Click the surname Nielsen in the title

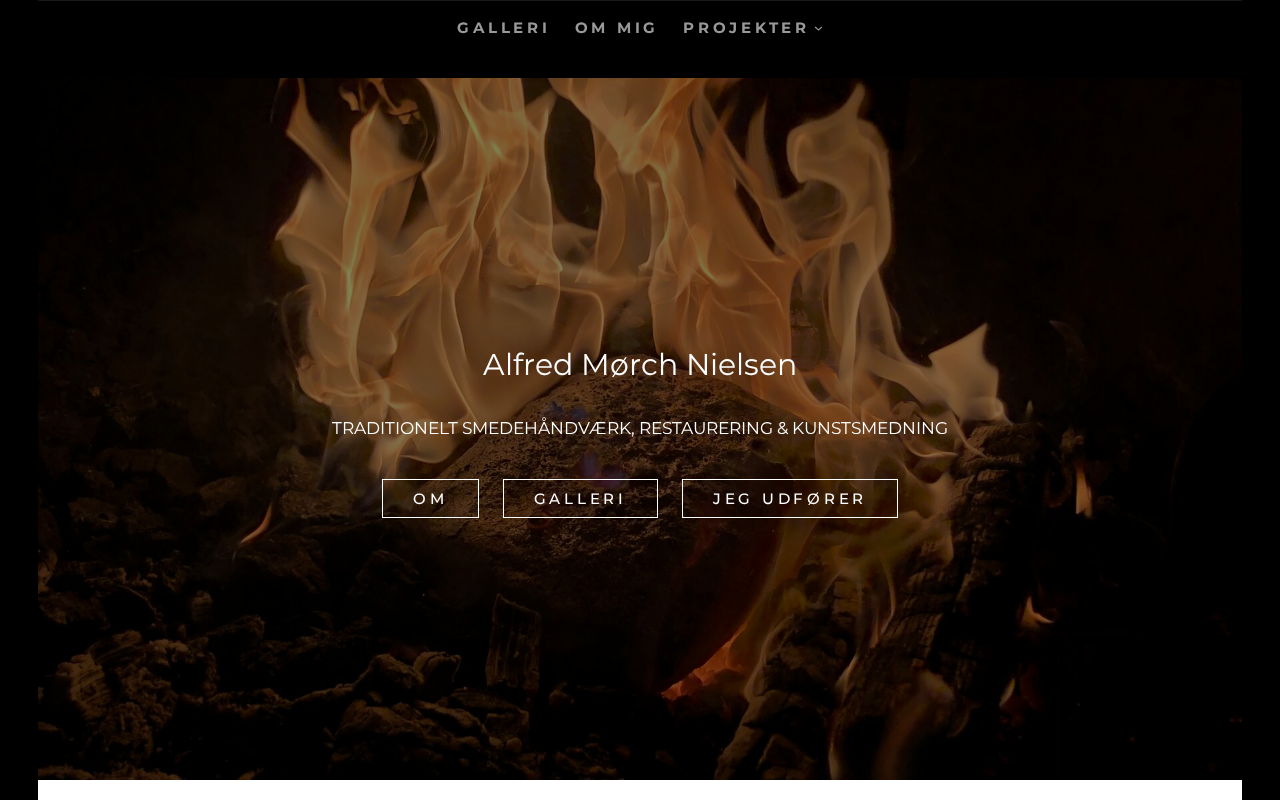pos(741,365)
